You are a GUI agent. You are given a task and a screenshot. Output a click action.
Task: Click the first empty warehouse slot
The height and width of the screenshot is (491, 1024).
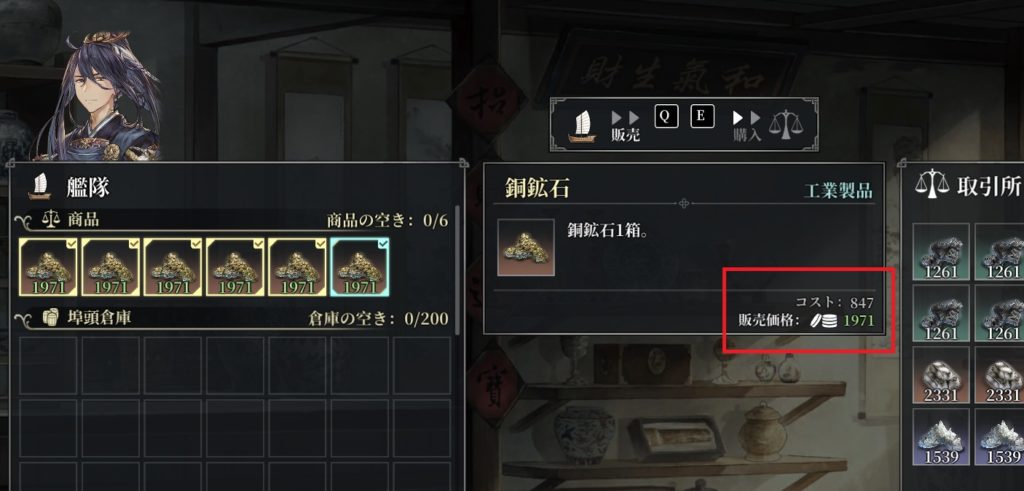pyautogui.click(x=48, y=366)
